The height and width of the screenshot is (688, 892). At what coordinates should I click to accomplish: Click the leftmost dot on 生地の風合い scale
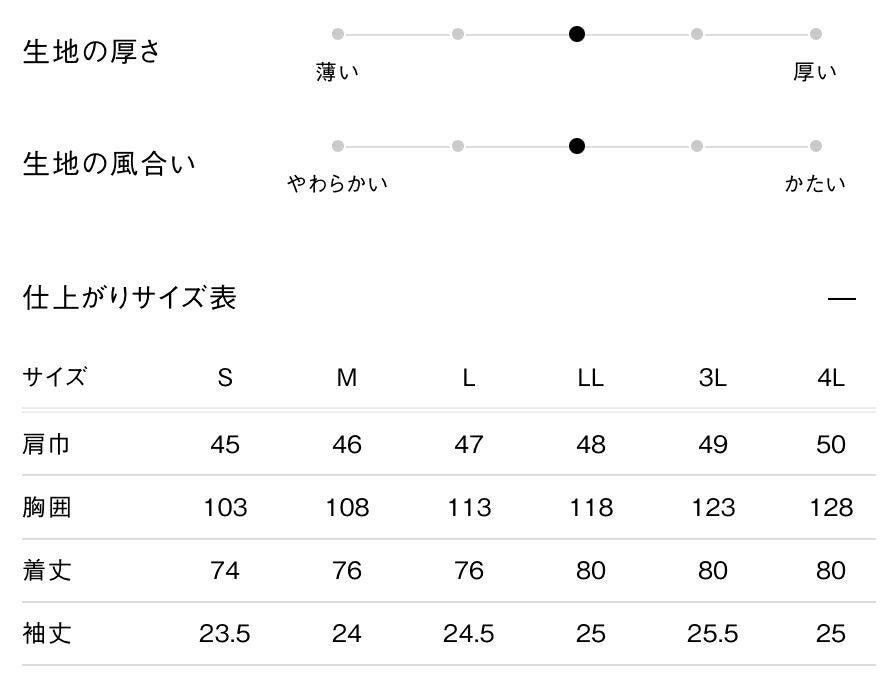pyautogui.click(x=338, y=146)
